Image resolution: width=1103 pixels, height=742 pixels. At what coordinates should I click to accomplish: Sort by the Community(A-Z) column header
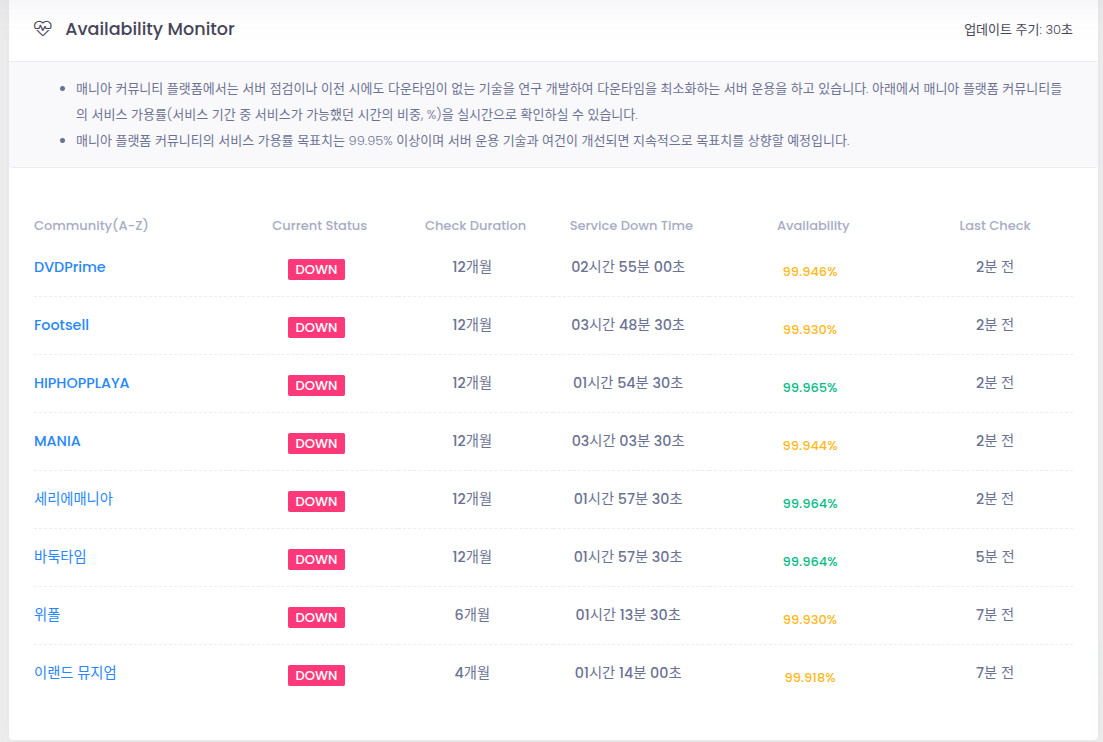click(91, 226)
